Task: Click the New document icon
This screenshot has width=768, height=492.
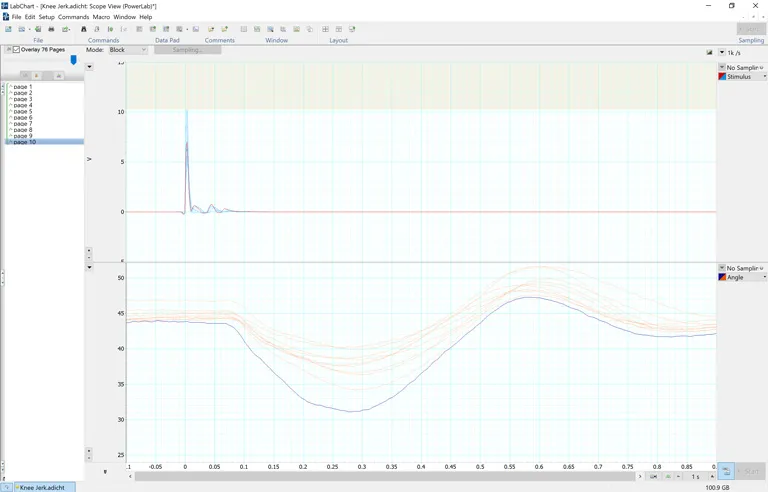Action: point(9,29)
